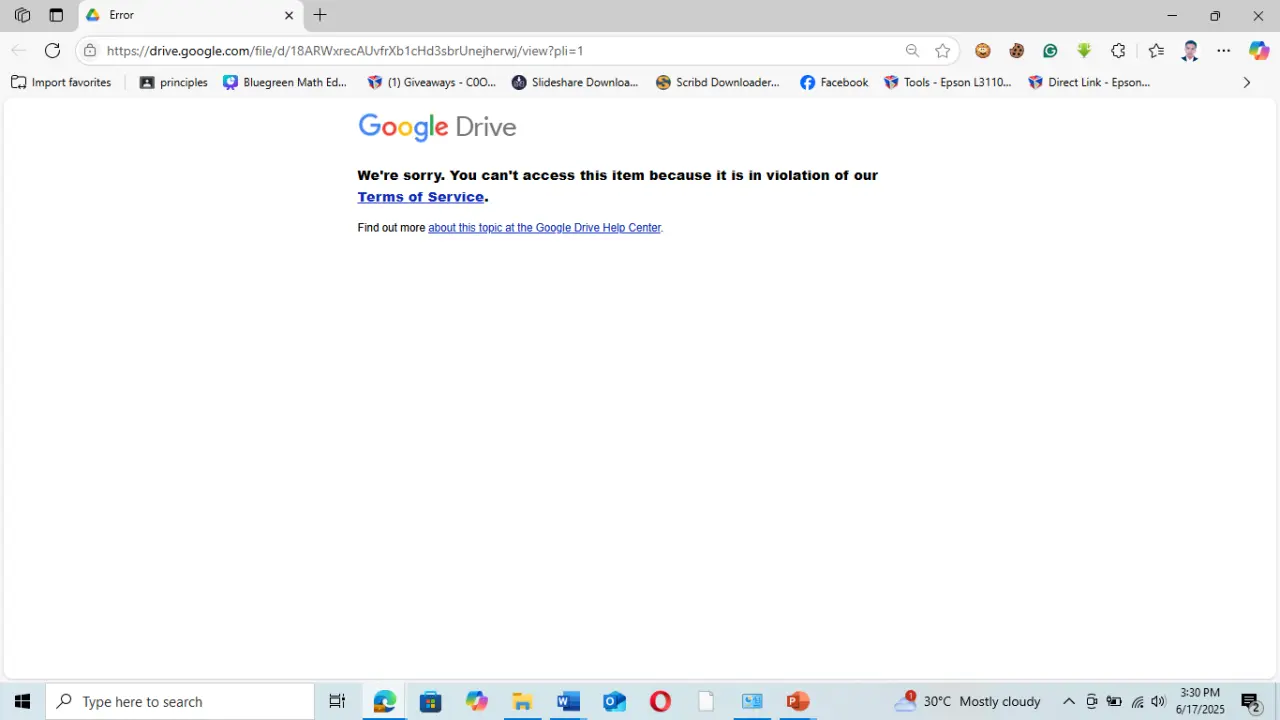Click the Google Drive logo

(437, 127)
